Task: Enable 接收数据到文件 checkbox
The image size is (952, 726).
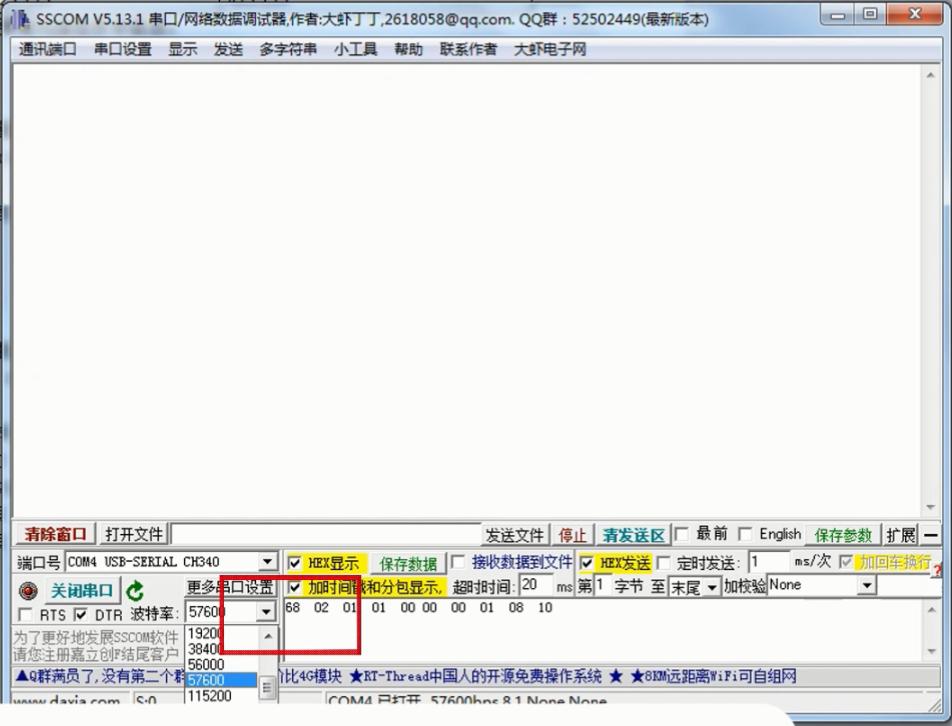Action: [x=459, y=561]
